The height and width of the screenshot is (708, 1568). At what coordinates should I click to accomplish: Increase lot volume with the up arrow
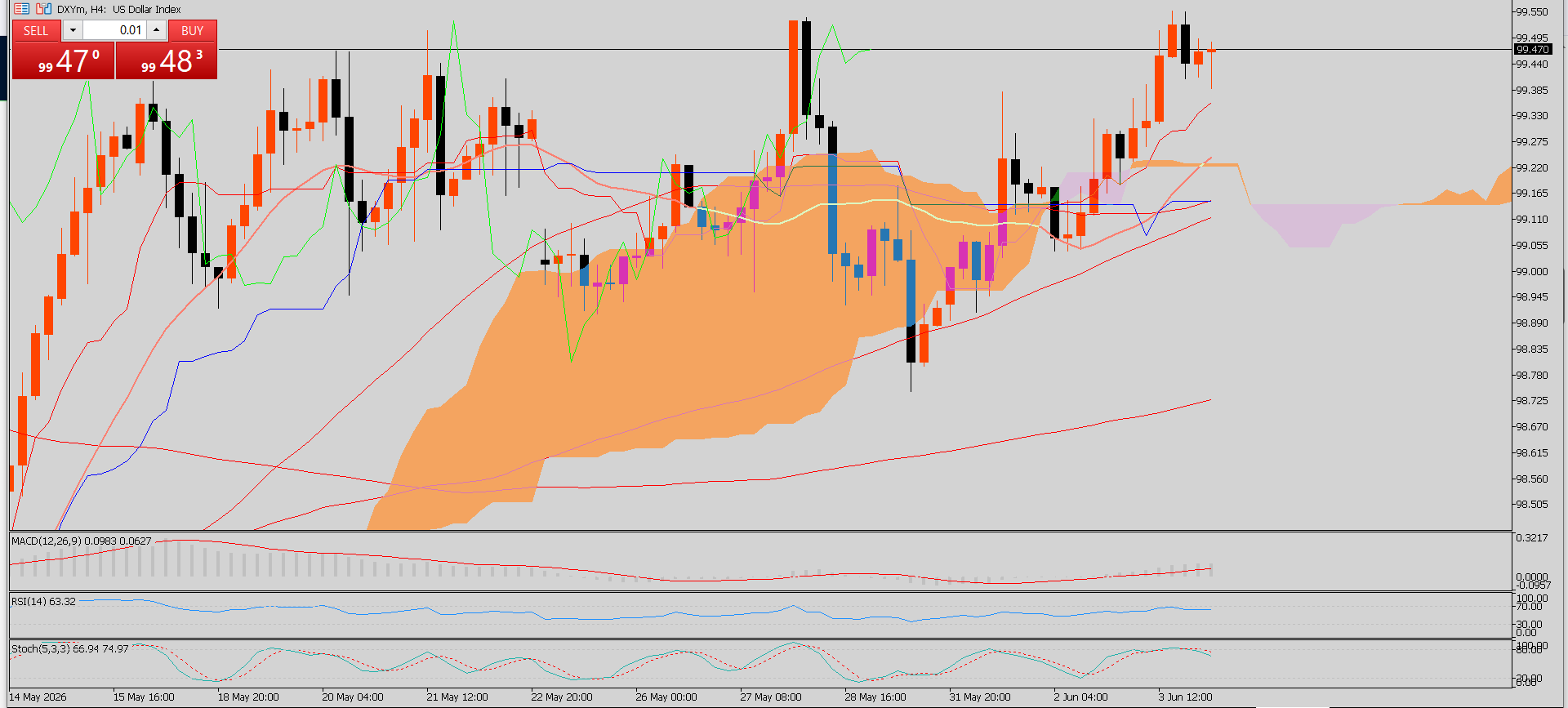pyautogui.click(x=157, y=30)
